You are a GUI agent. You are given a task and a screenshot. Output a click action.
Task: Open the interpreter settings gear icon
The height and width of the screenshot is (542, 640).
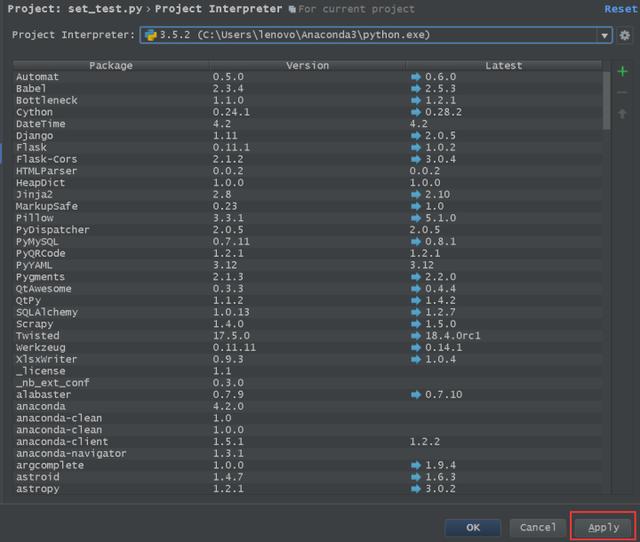(624, 35)
